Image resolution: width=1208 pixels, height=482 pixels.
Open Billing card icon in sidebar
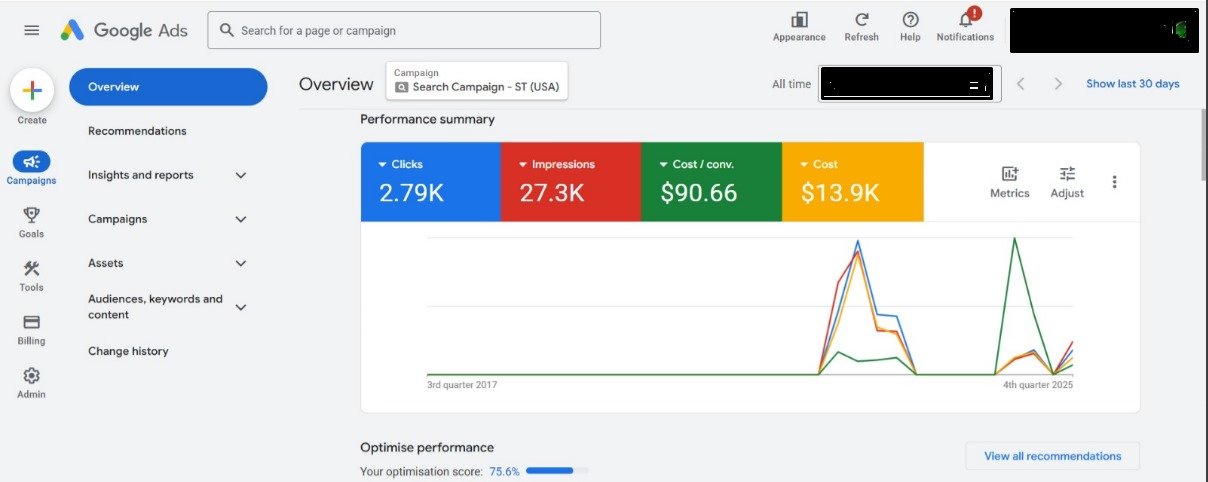(31, 323)
